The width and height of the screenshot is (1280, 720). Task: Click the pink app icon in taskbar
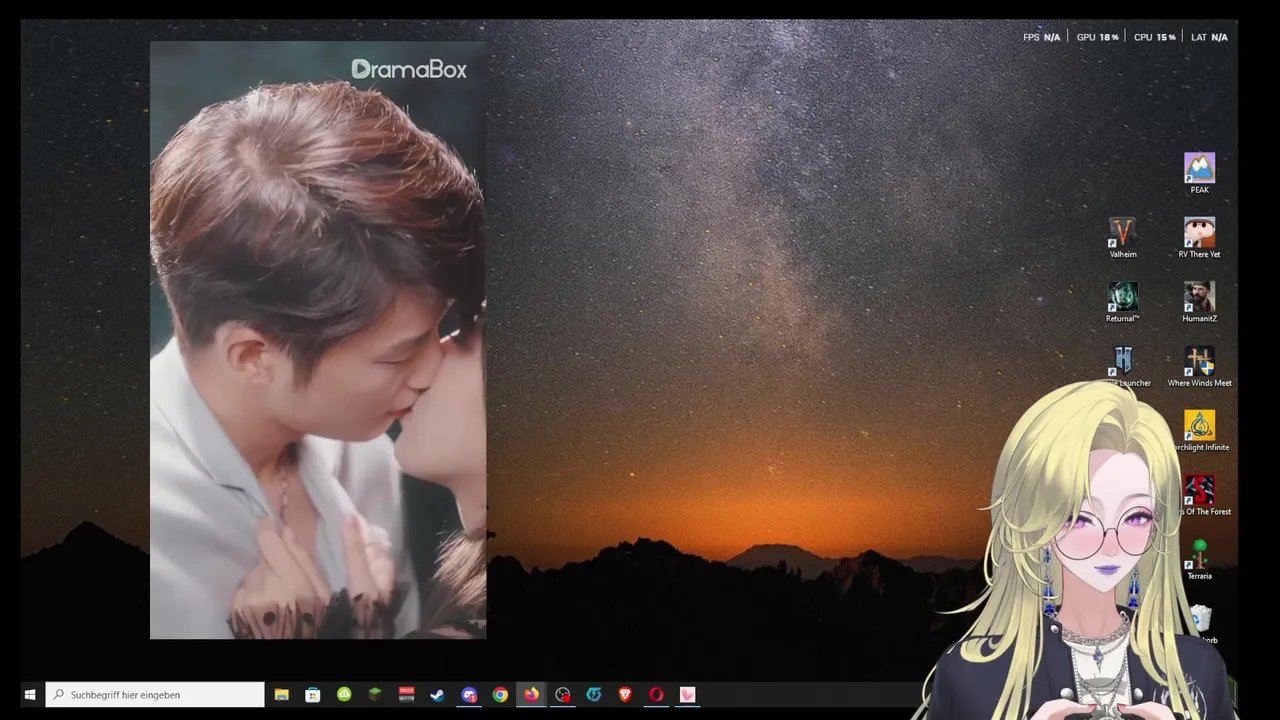(687, 694)
